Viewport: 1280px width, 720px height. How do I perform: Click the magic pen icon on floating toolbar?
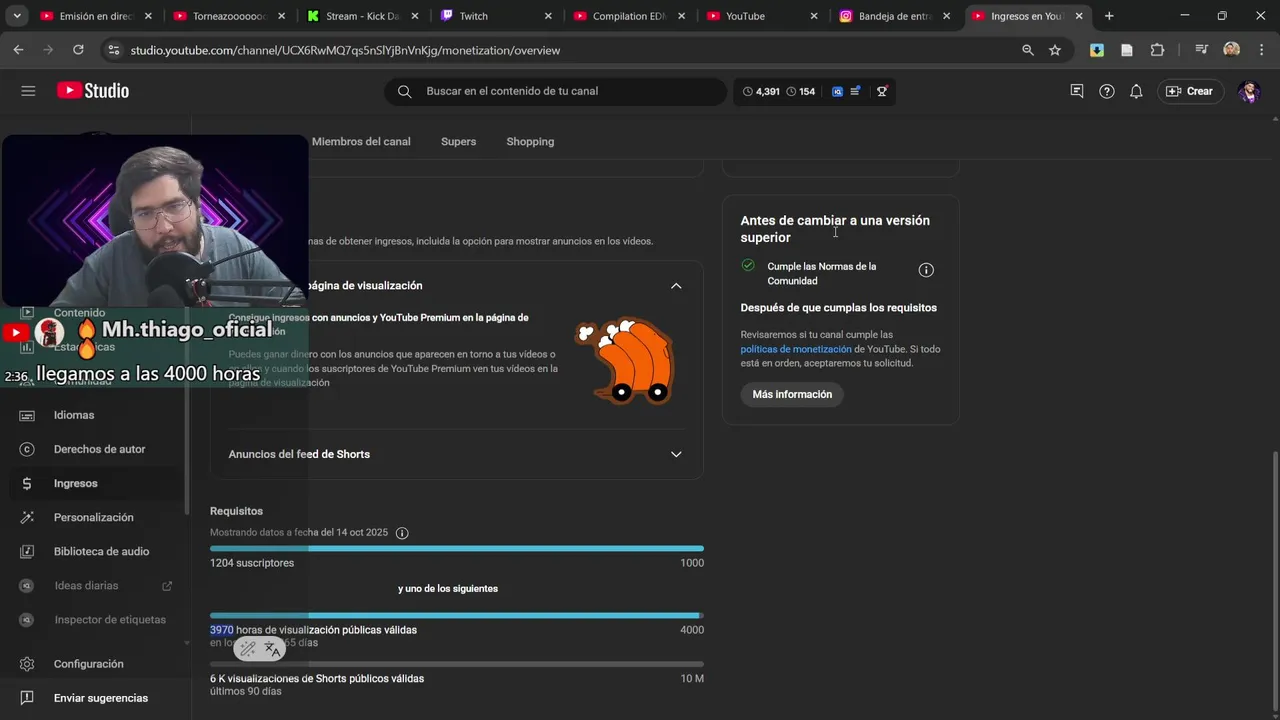(247, 649)
